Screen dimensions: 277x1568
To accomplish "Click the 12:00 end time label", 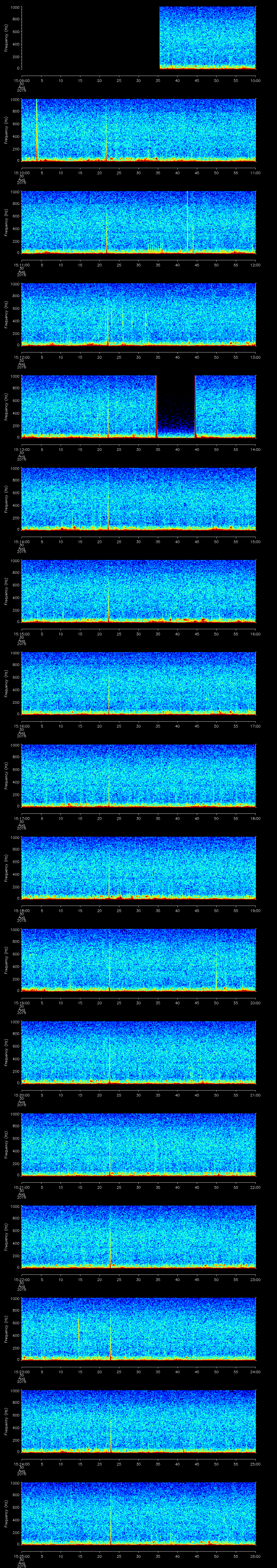I will [x=255, y=265].
